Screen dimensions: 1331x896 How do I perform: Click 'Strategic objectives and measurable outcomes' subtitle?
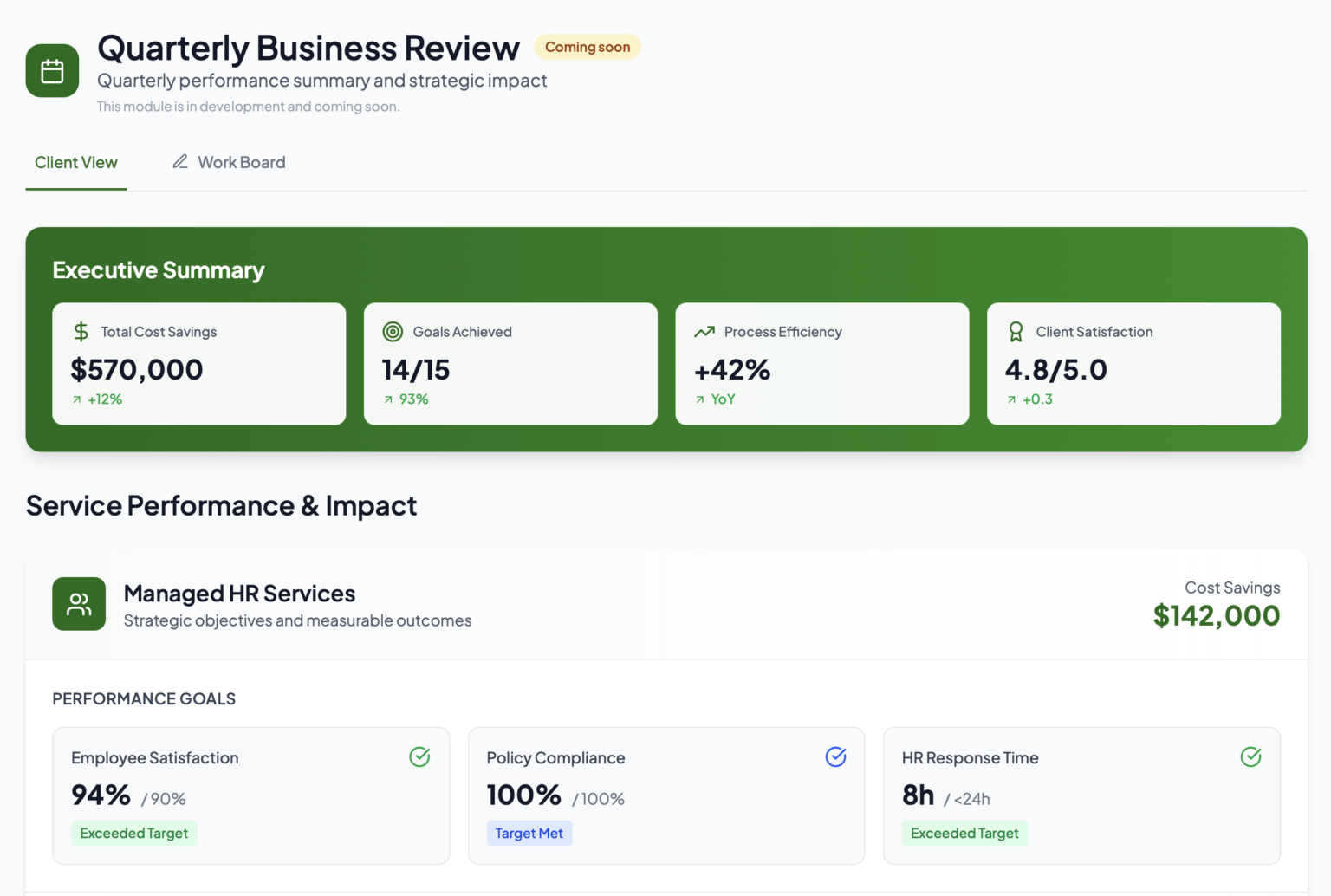point(298,620)
